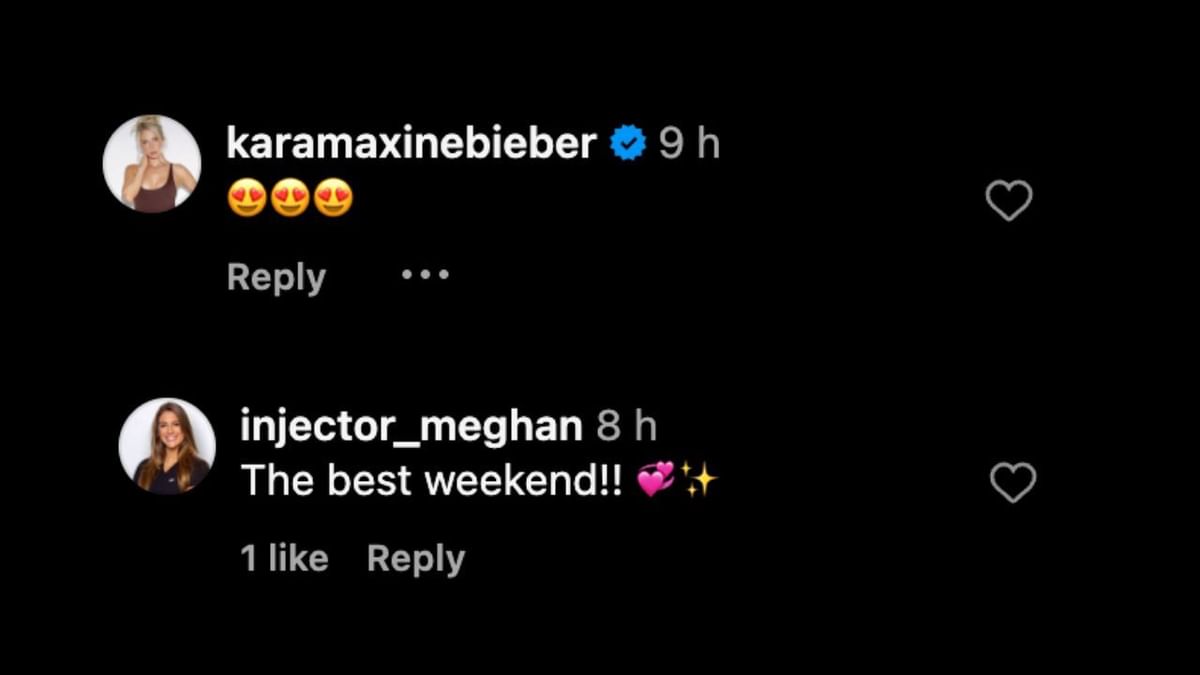Click the middle heart-eyes emoji

290,201
